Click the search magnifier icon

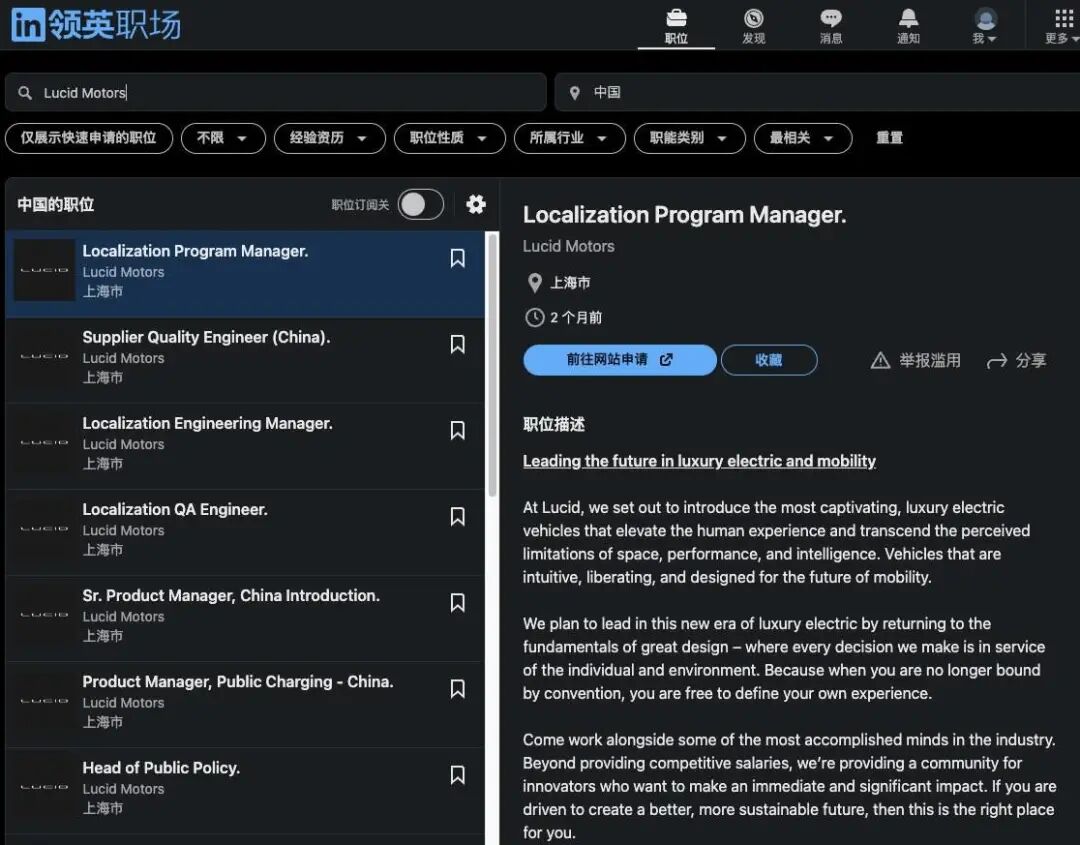point(25,92)
